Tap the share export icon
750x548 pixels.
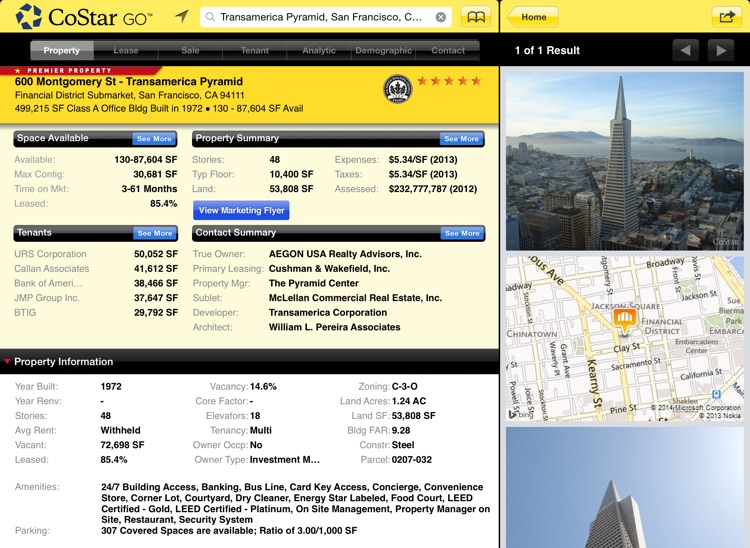[x=727, y=17]
